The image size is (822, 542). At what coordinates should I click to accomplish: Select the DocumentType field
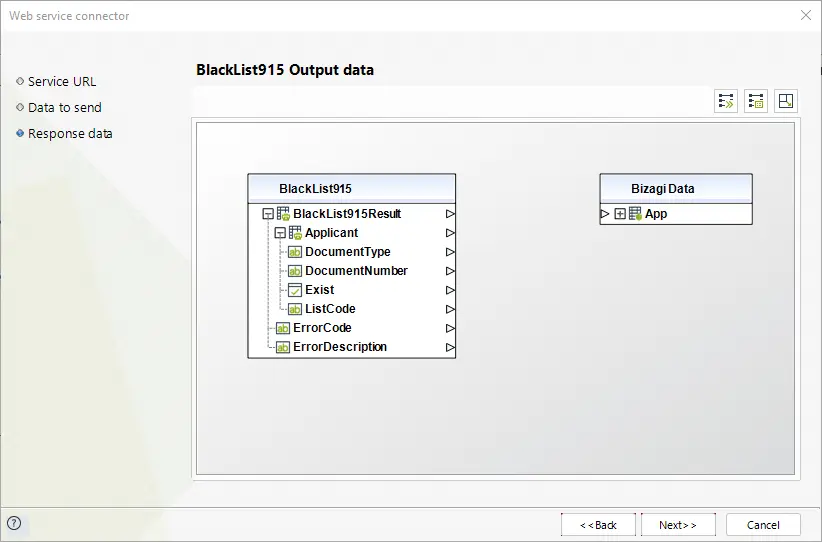click(352, 252)
